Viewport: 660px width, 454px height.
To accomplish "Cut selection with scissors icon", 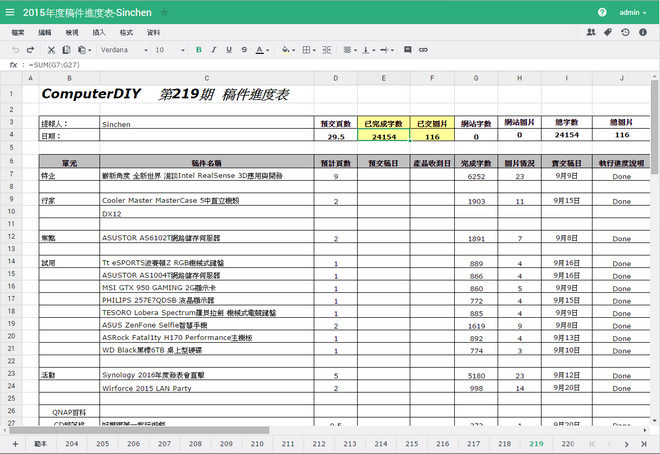I will coord(51,50).
